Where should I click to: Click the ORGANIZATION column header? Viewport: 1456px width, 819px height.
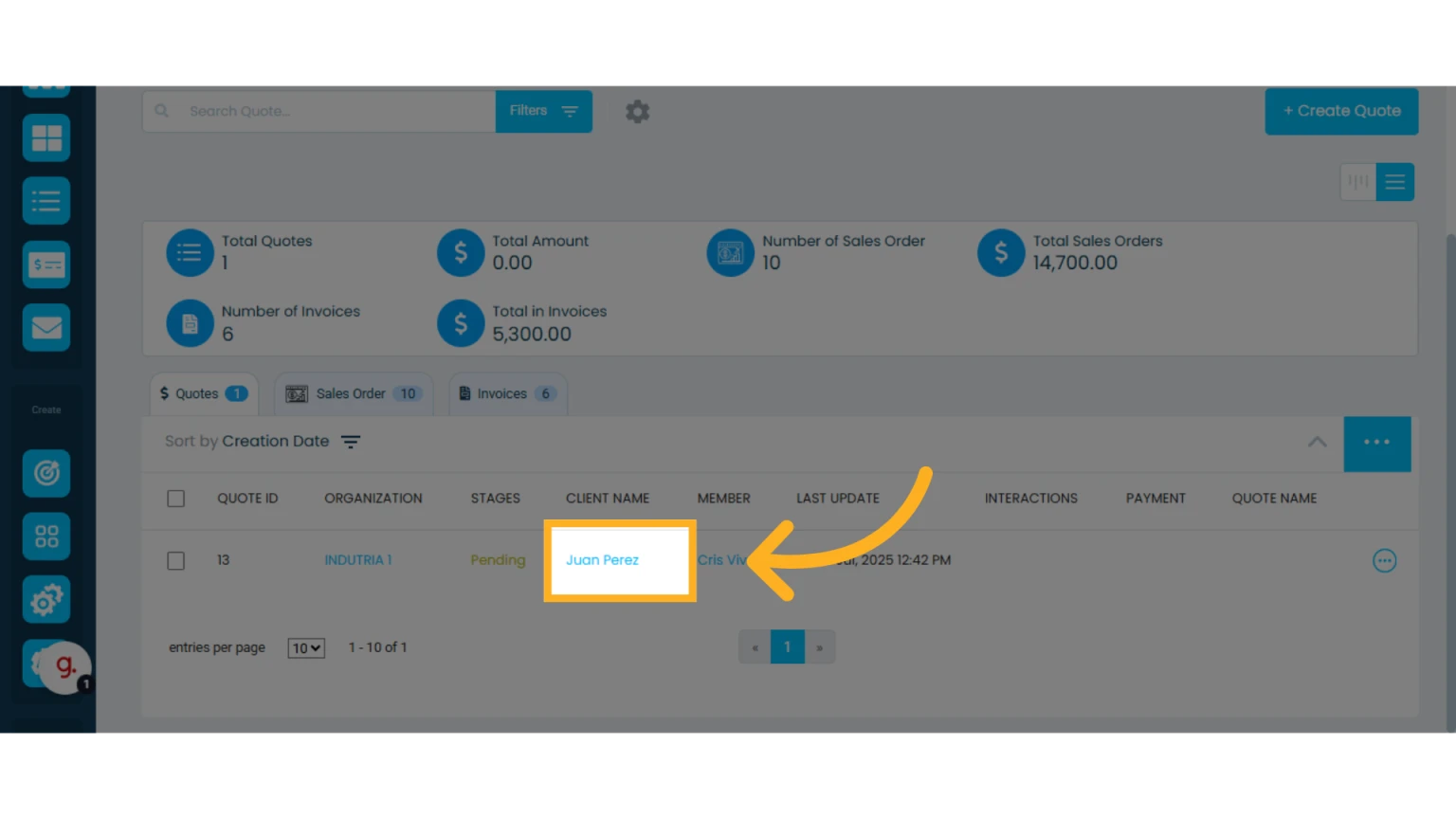(x=373, y=499)
